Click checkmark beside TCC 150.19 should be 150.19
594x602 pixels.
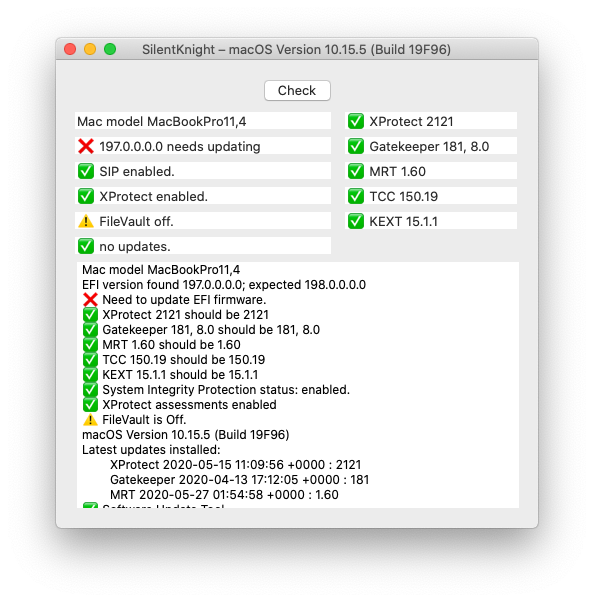(x=90, y=359)
